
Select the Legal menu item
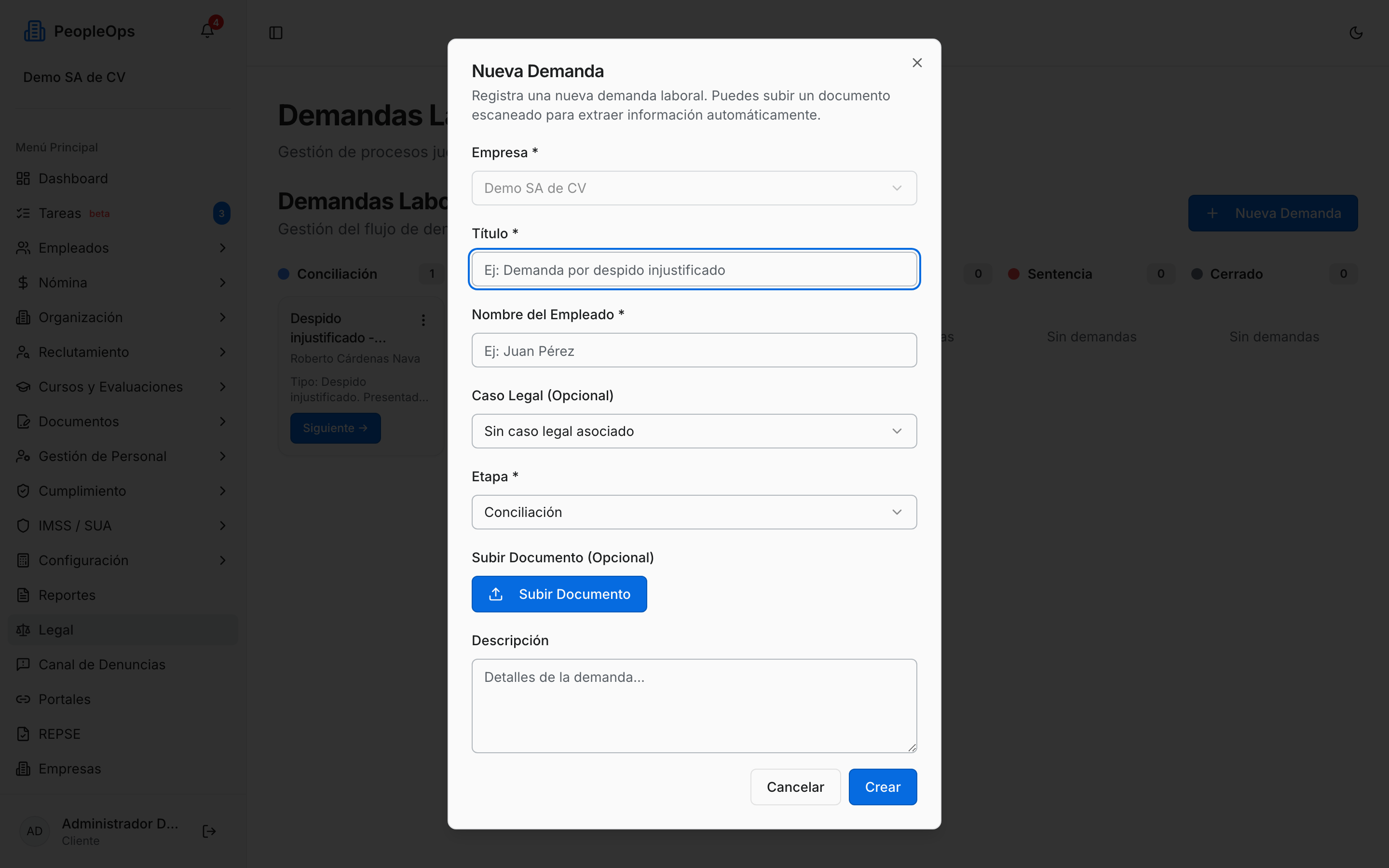pos(123,630)
